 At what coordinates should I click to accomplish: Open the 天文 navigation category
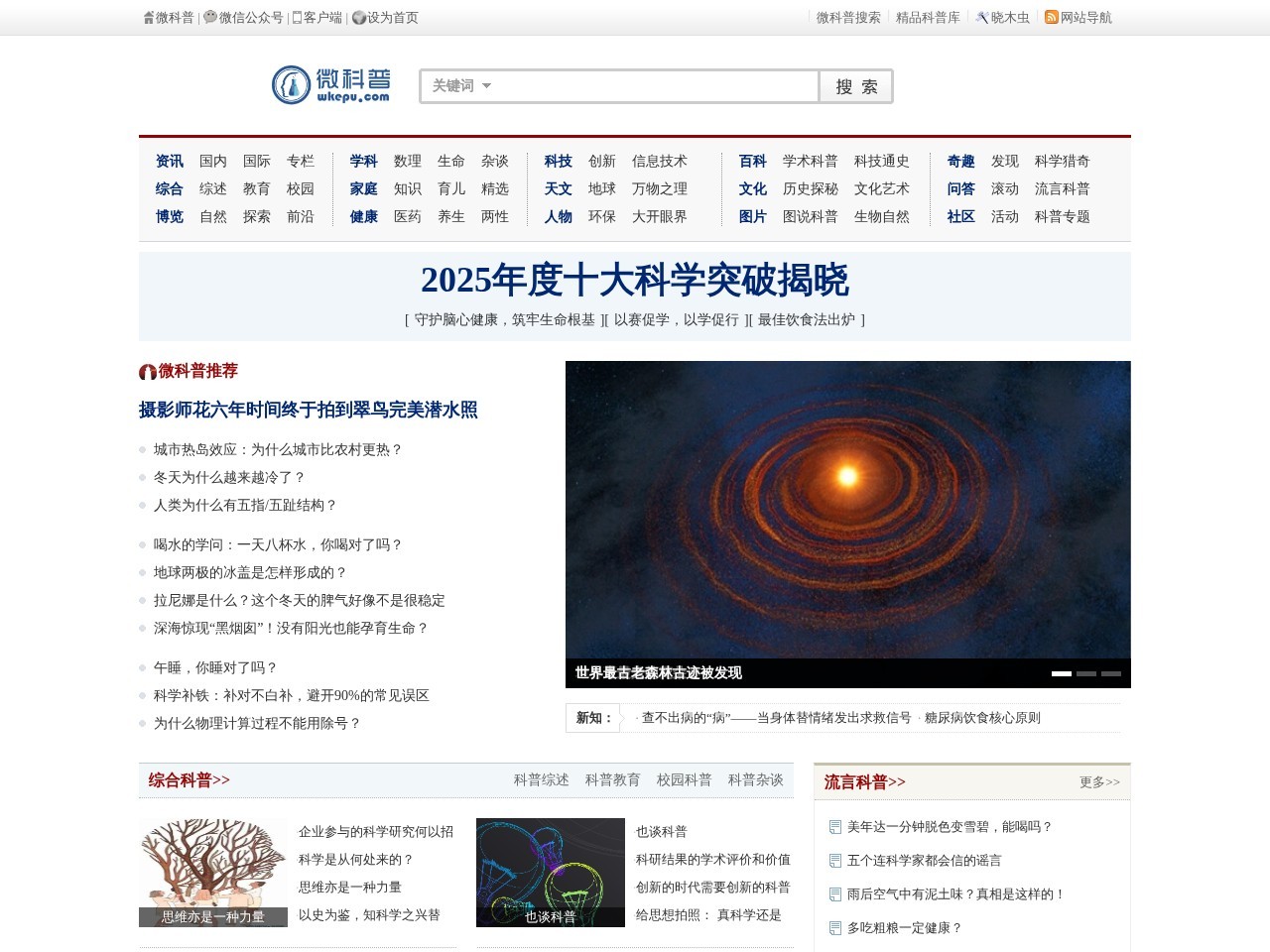559,188
